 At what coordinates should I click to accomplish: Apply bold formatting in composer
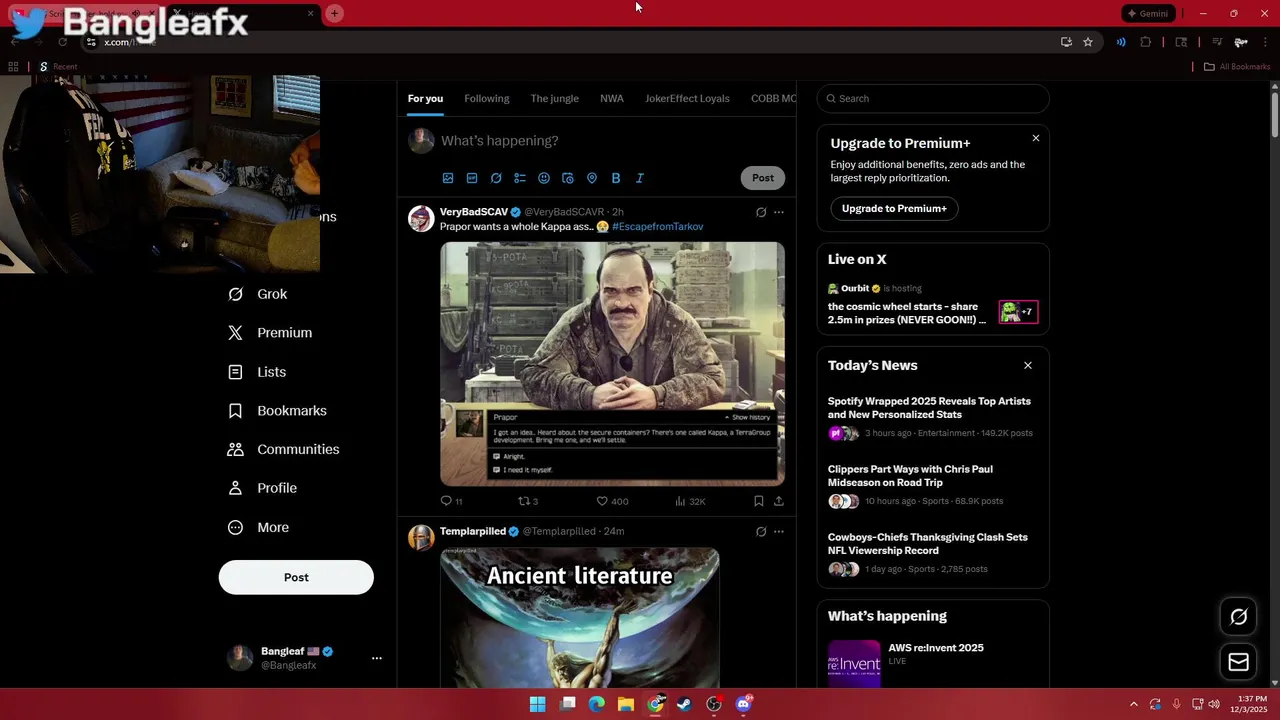coord(616,178)
